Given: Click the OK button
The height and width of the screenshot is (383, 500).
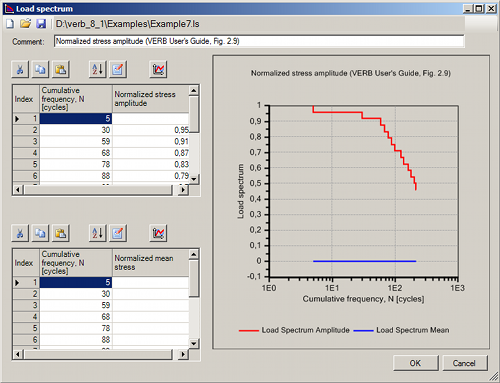Looking at the screenshot, I should coord(415,363).
